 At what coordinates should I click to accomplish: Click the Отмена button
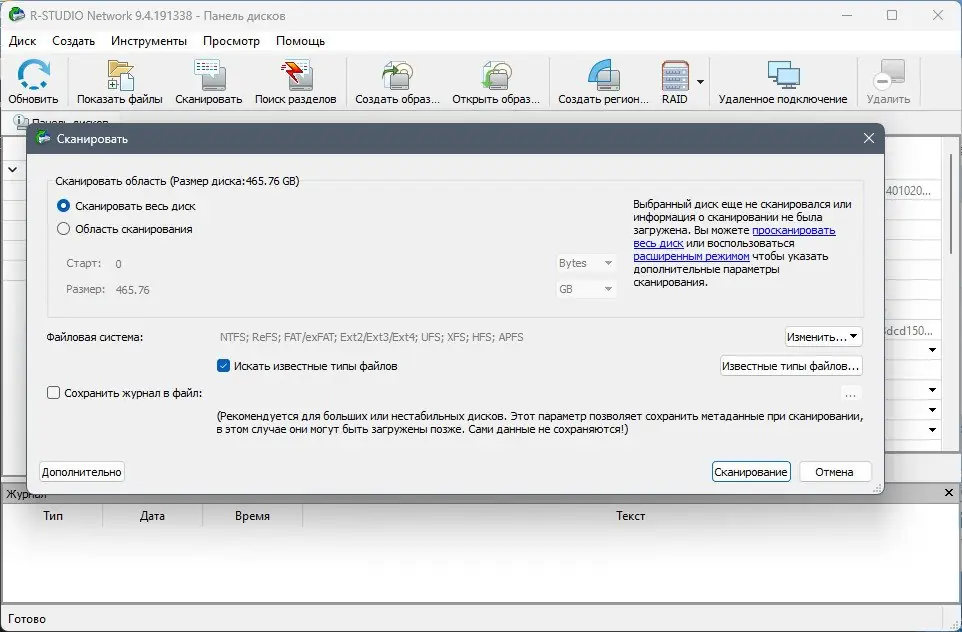tap(834, 472)
